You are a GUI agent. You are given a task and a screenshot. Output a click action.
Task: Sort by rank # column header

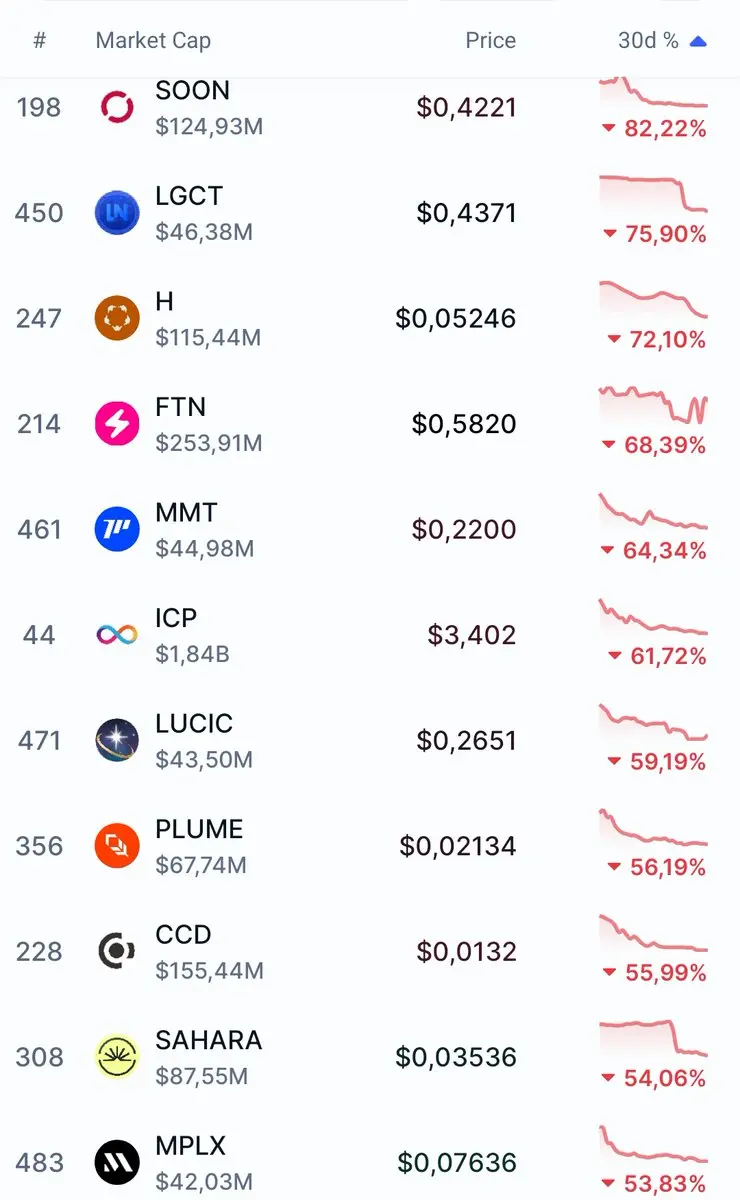click(x=39, y=41)
